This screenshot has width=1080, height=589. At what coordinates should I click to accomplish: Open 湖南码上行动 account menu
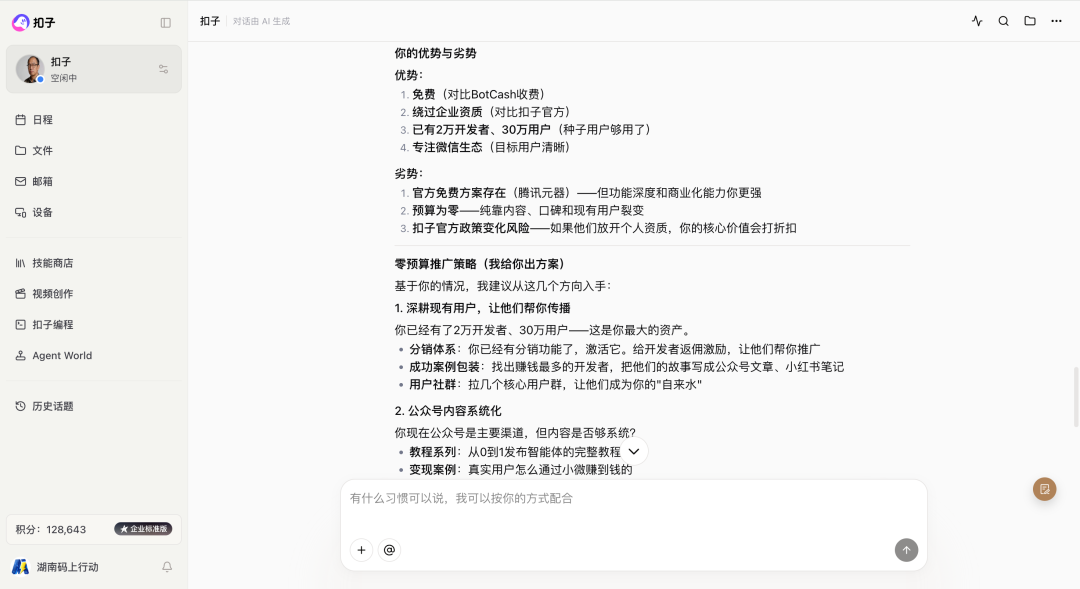68,567
